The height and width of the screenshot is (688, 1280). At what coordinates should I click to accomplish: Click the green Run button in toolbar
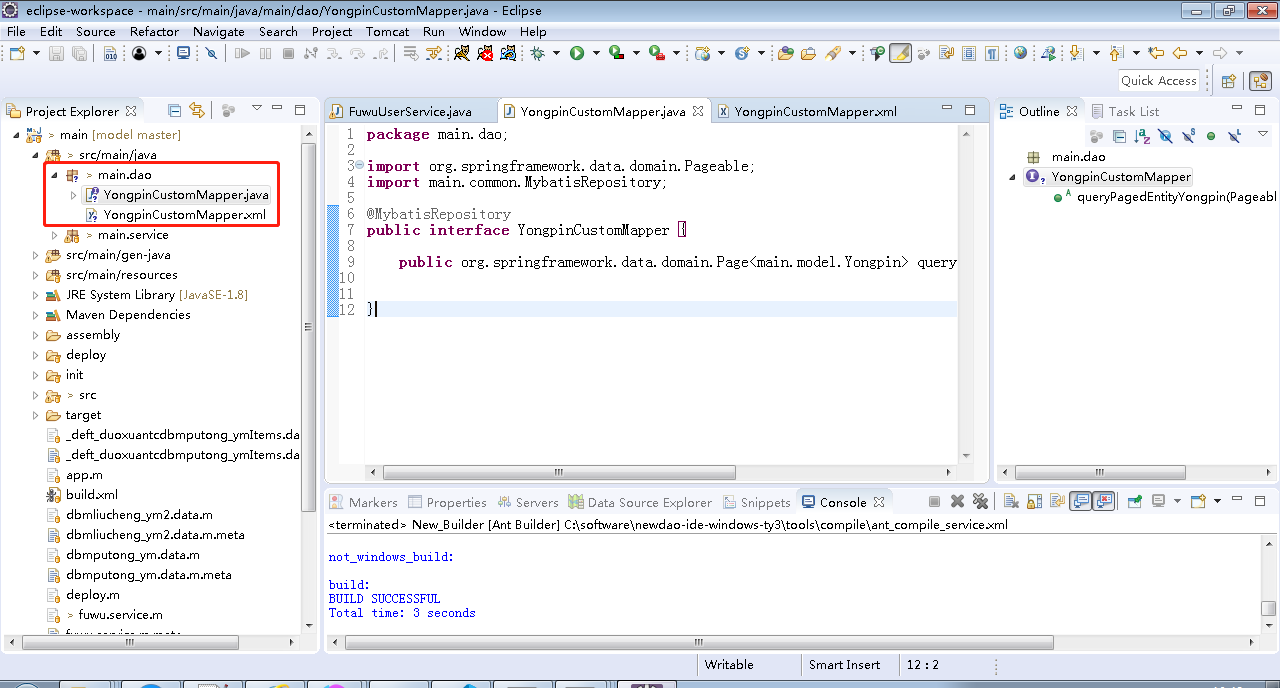[577, 53]
